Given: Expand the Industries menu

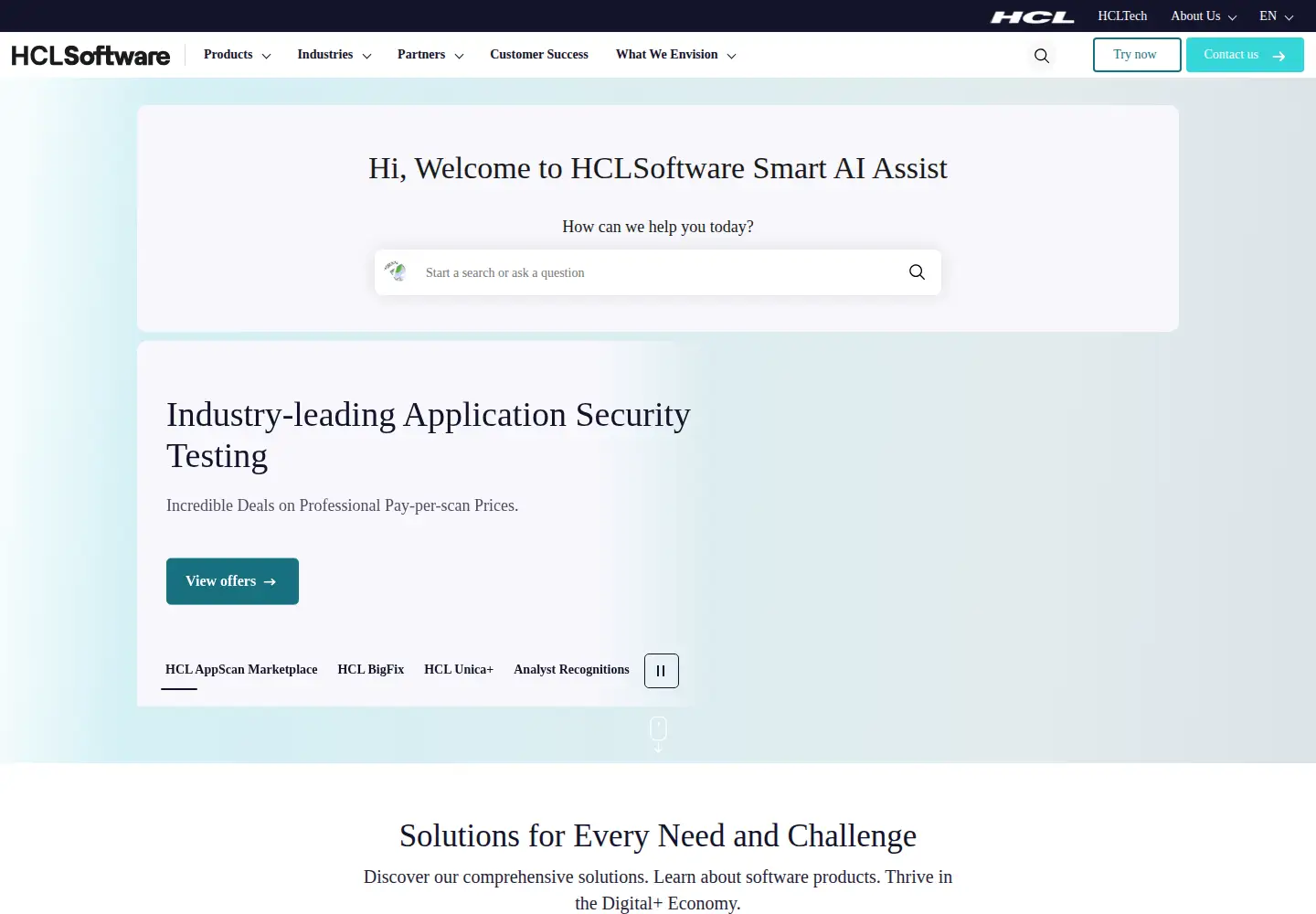Looking at the screenshot, I should (x=334, y=55).
